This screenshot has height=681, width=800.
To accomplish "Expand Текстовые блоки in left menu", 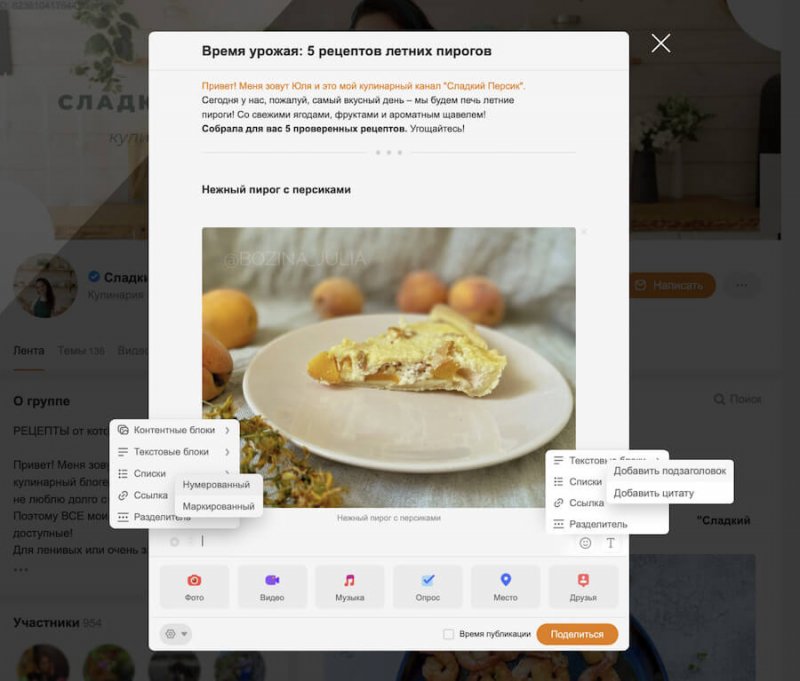I will 174,452.
